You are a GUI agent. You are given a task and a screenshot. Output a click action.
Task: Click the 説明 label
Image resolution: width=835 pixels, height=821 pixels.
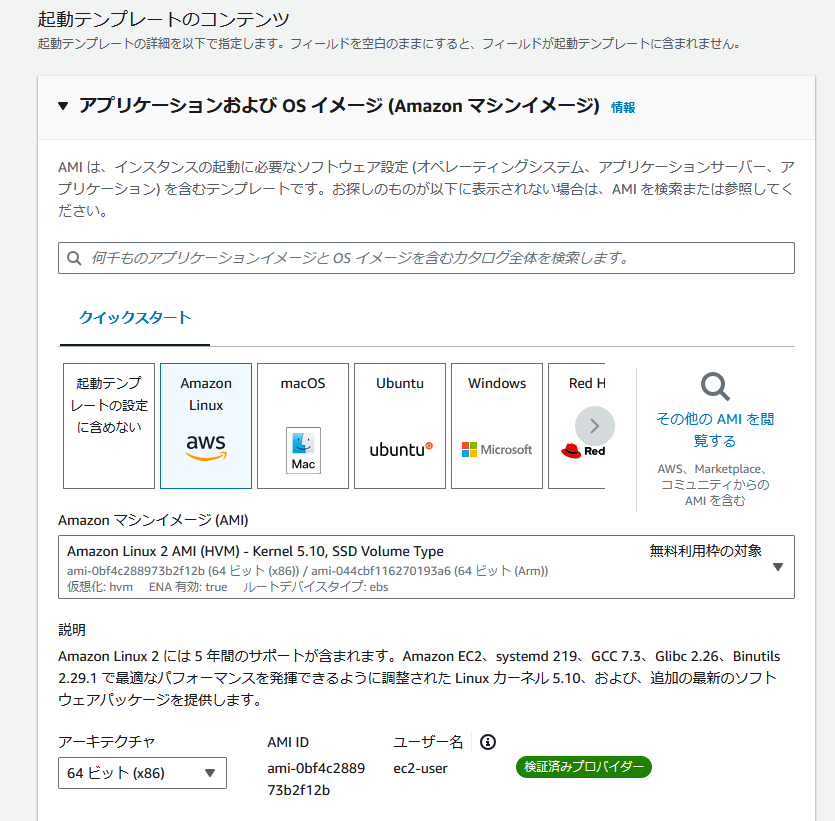[72, 630]
